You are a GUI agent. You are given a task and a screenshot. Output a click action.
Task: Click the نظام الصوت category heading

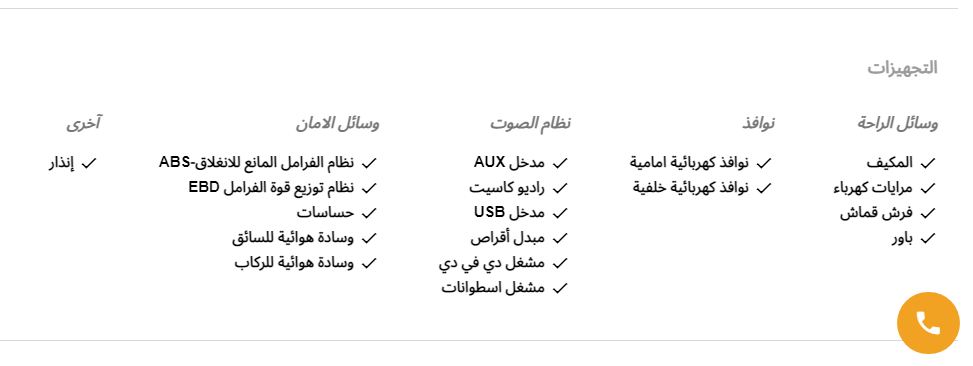tap(531, 123)
